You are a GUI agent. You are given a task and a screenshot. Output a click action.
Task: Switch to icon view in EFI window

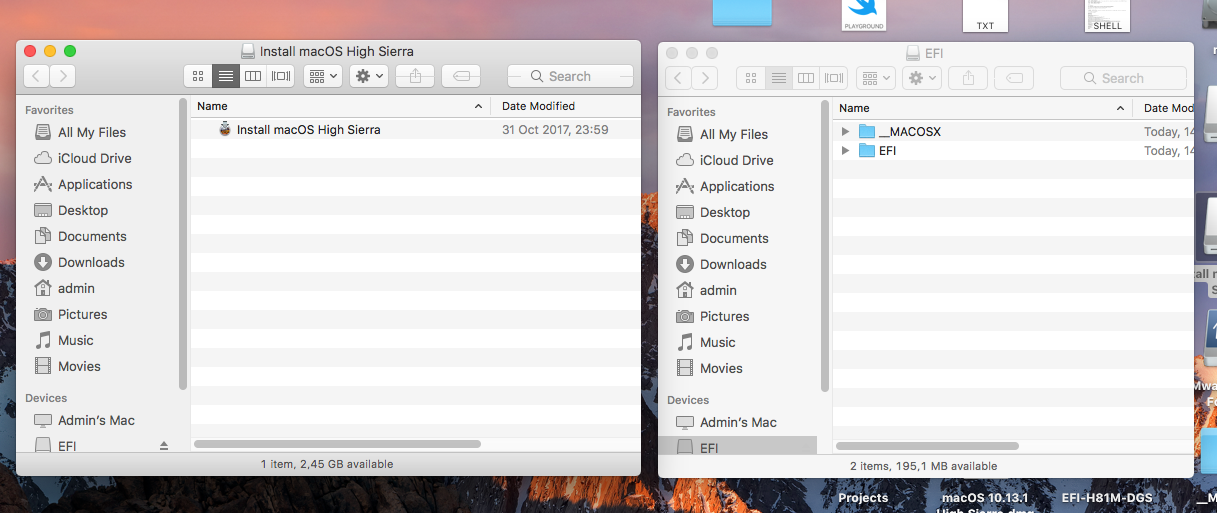[750, 78]
